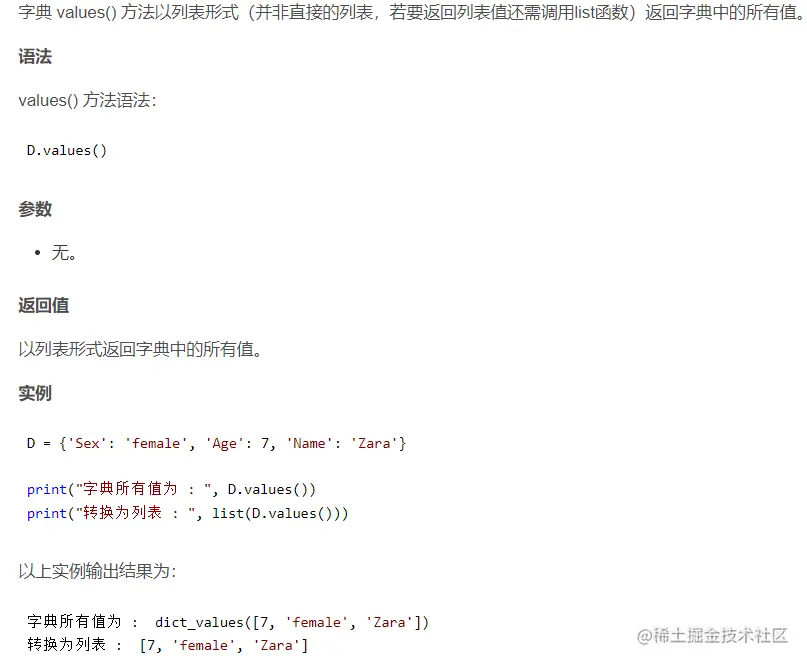Click the dictionary definition line starting with D =

pos(216,443)
